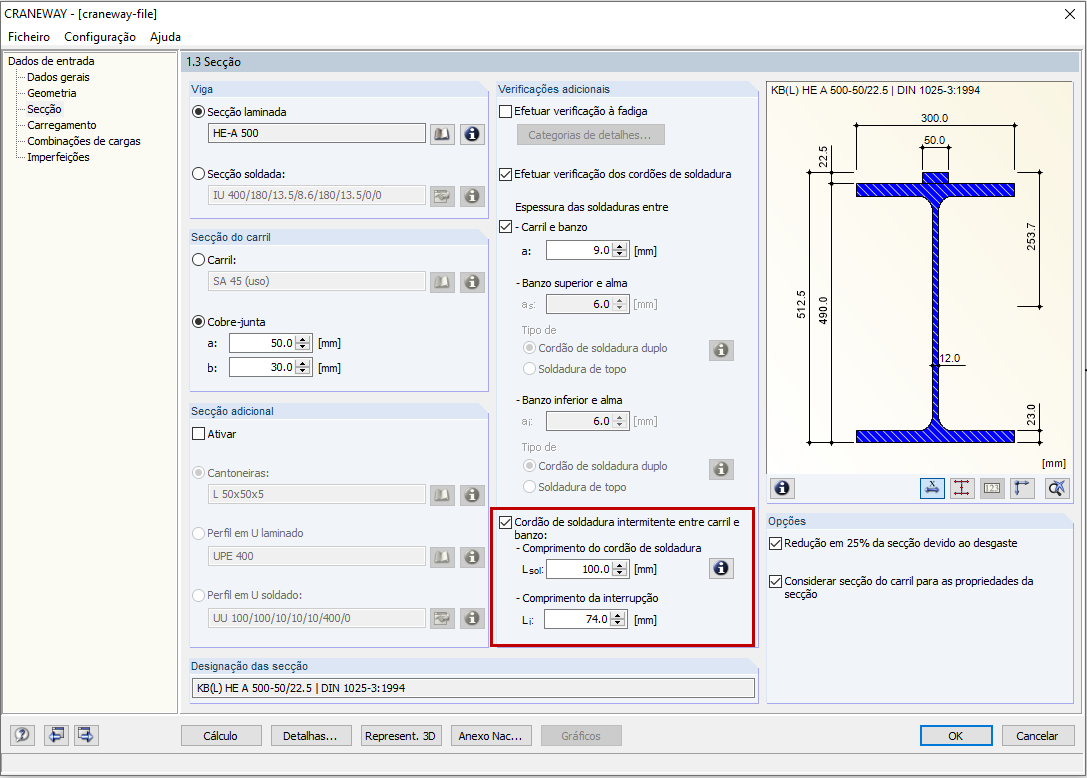Open welded section editor for IU 400

[442, 196]
